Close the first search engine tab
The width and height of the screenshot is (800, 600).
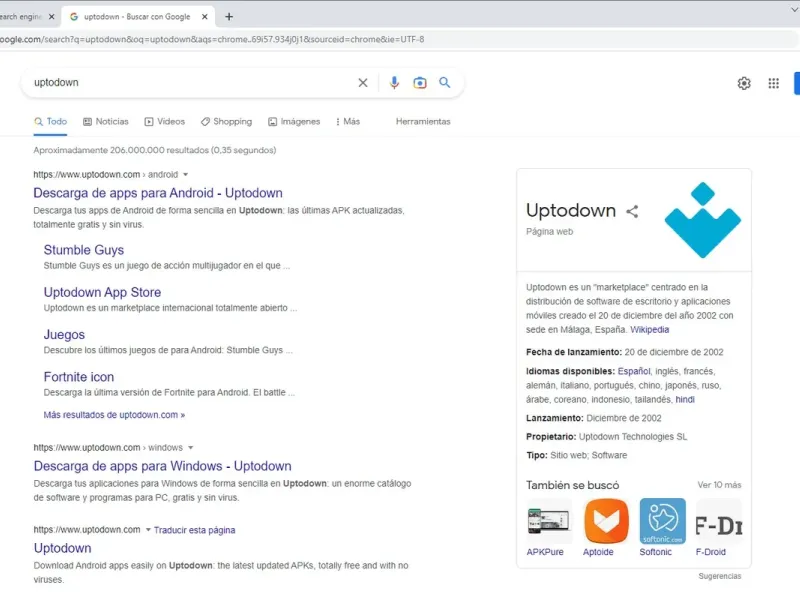(x=52, y=17)
